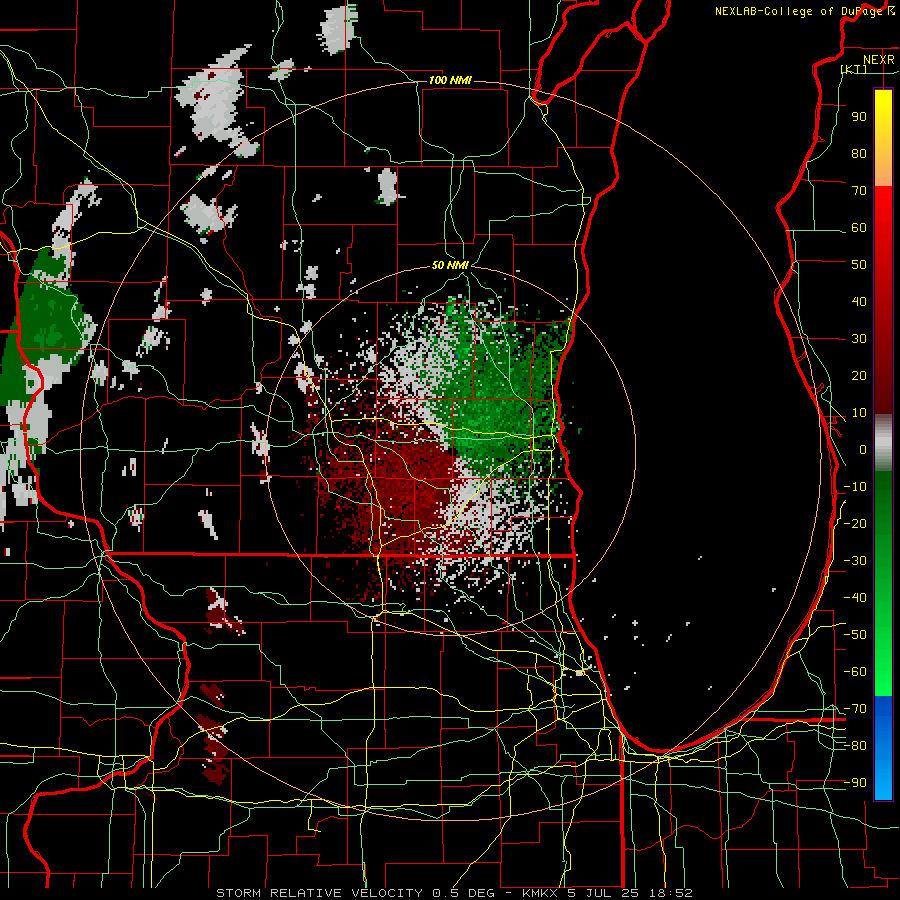The width and height of the screenshot is (900, 900).
Task: Pick the blue segment at color bar bottom
Action: 883,748
